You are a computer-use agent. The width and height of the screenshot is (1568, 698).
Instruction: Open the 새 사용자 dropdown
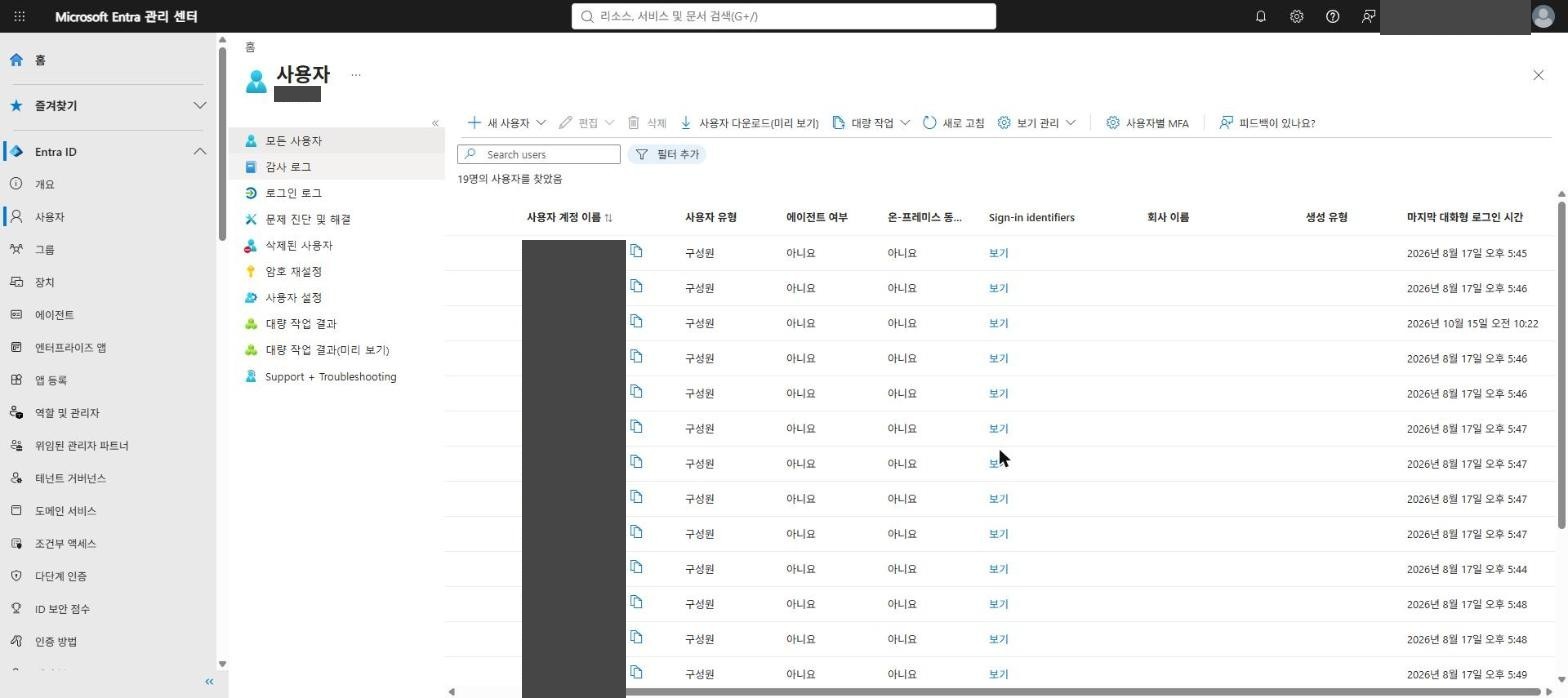pyautogui.click(x=506, y=123)
